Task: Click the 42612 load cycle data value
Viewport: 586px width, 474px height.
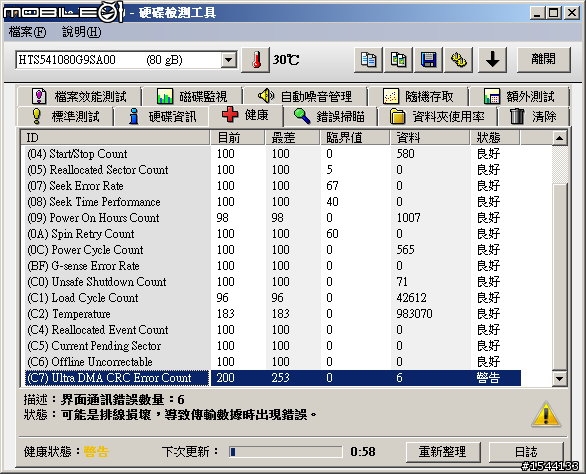Action: point(411,298)
